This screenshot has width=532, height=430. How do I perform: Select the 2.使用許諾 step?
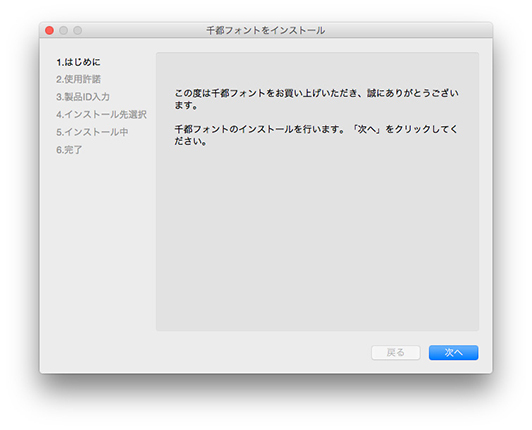78,79
